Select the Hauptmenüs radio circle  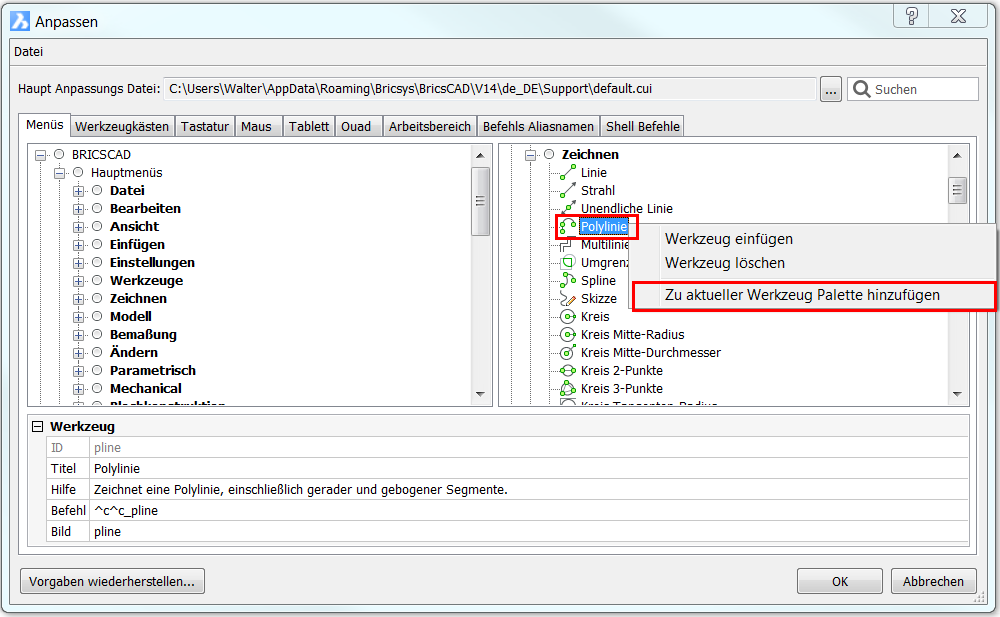(x=78, y=172)
